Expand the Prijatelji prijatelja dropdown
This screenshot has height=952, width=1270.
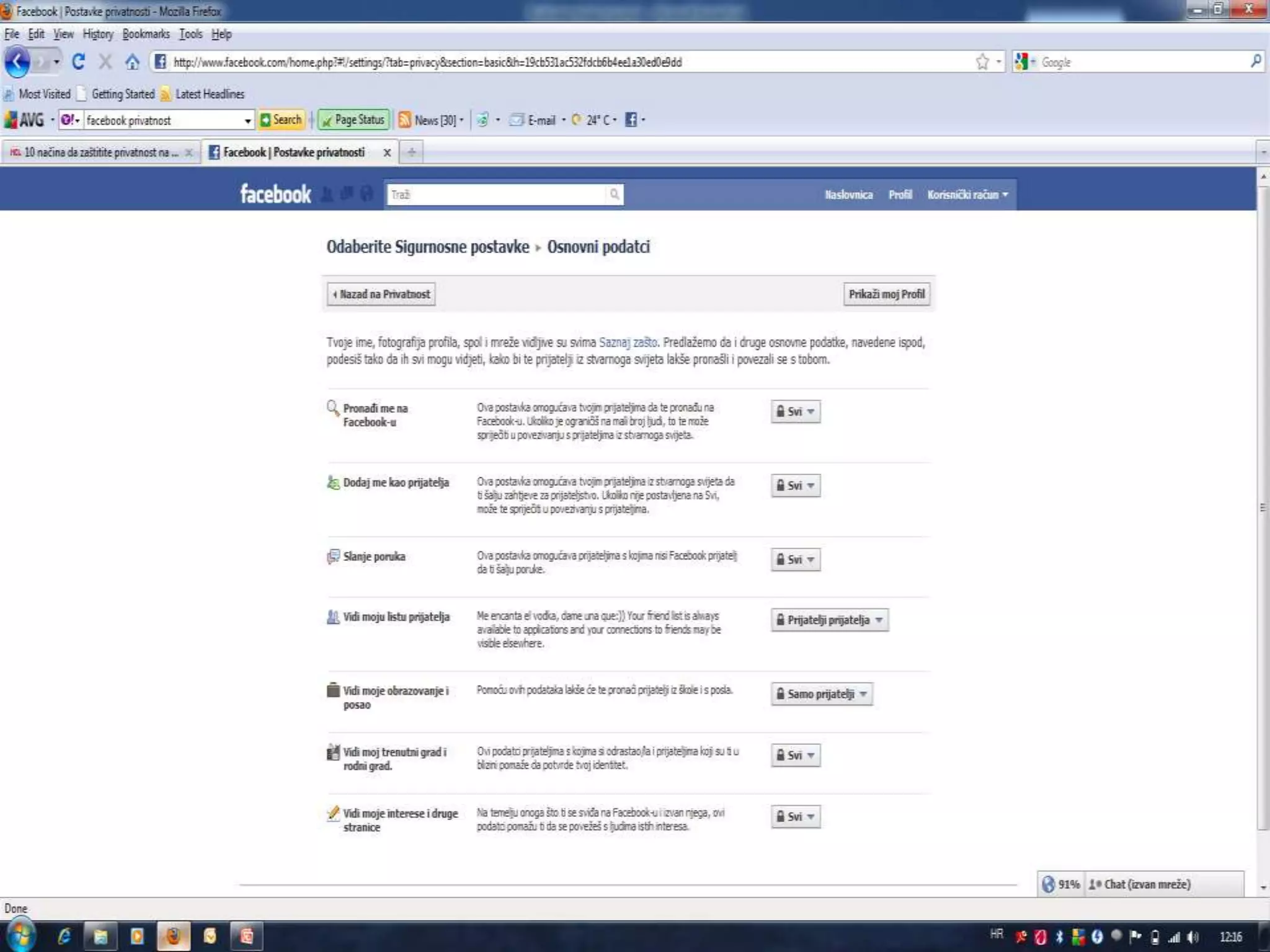click(x=829, y=620)
